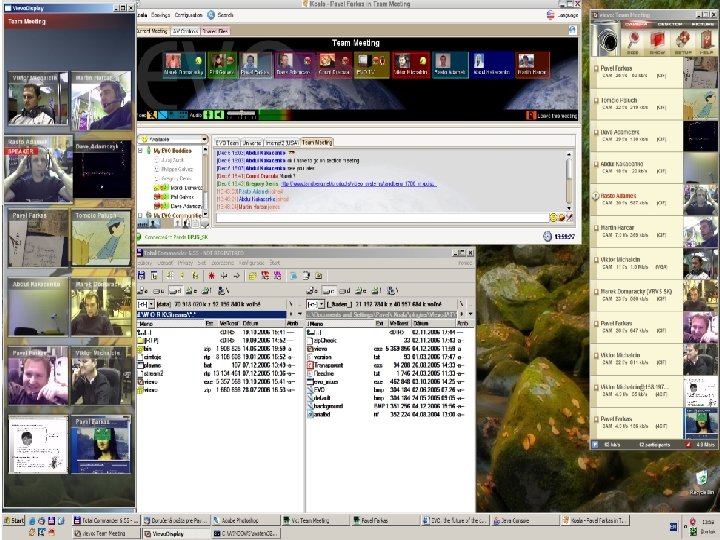Click the clock icon in Koala status bar

pos(547,236)
